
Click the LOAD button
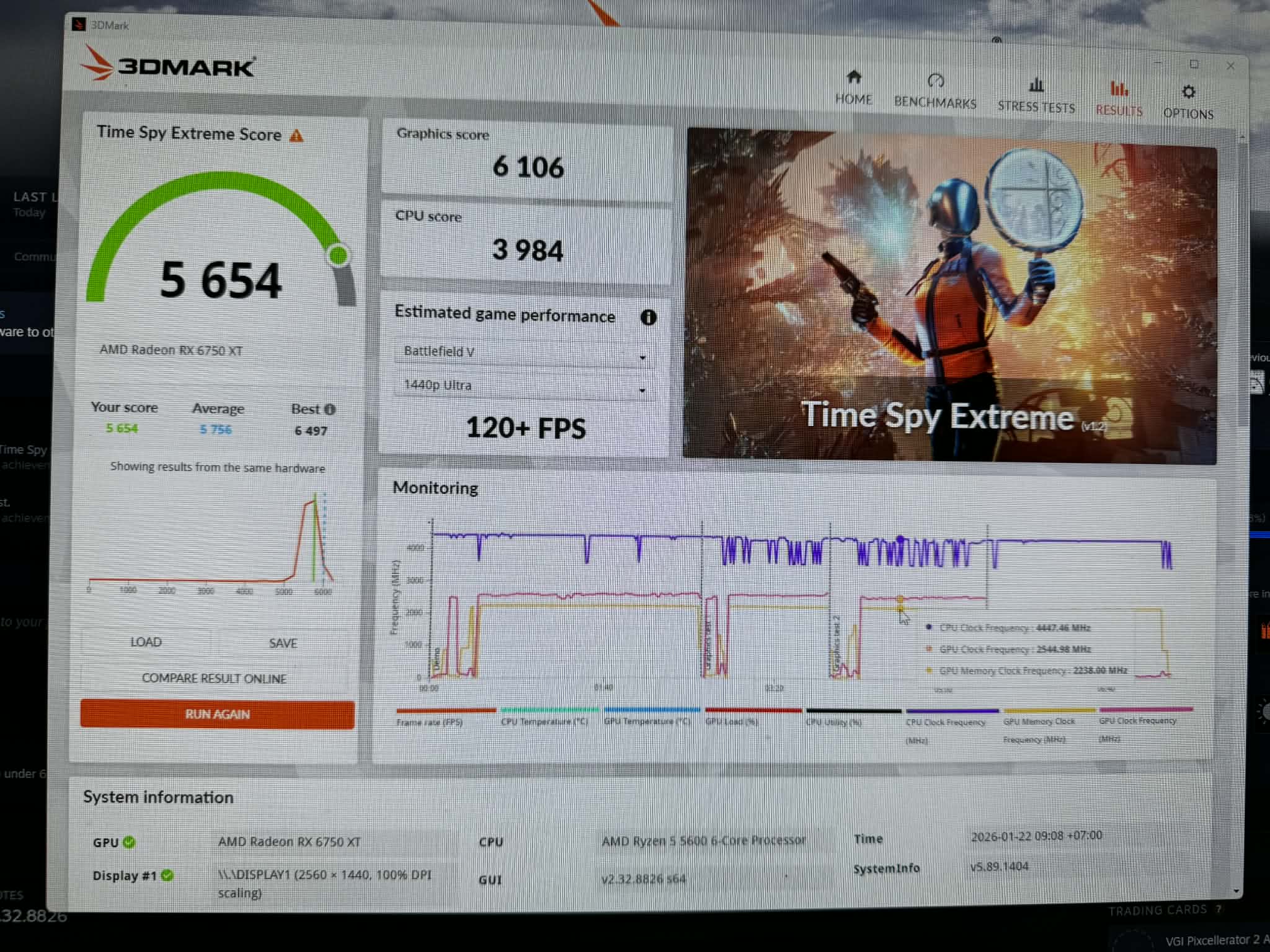[x=146, y=642]
